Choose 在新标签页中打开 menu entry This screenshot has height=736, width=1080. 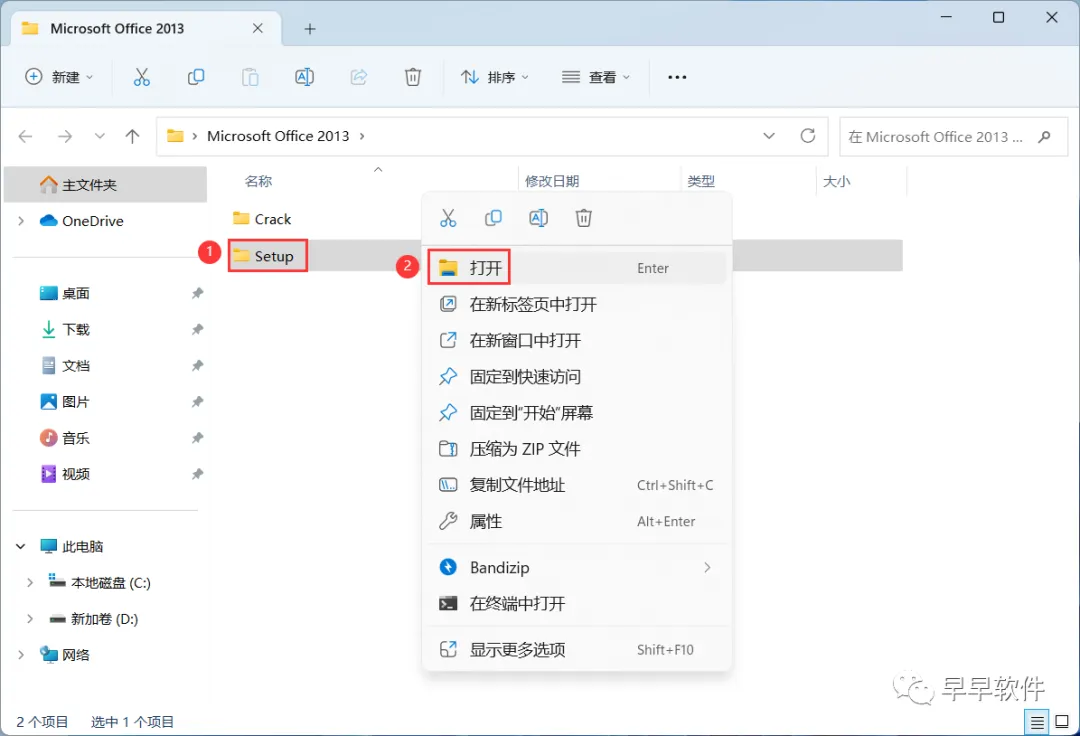577,304
